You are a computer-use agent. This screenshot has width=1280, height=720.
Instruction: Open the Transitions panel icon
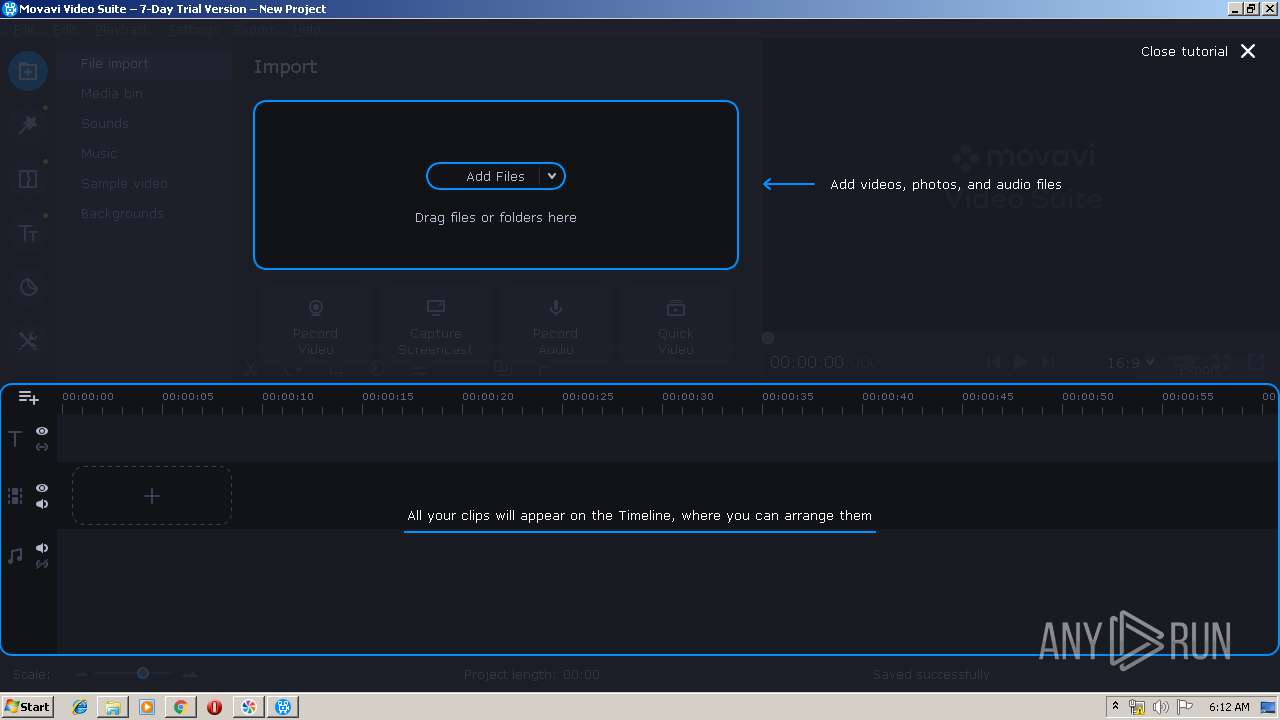click(28, 179)
